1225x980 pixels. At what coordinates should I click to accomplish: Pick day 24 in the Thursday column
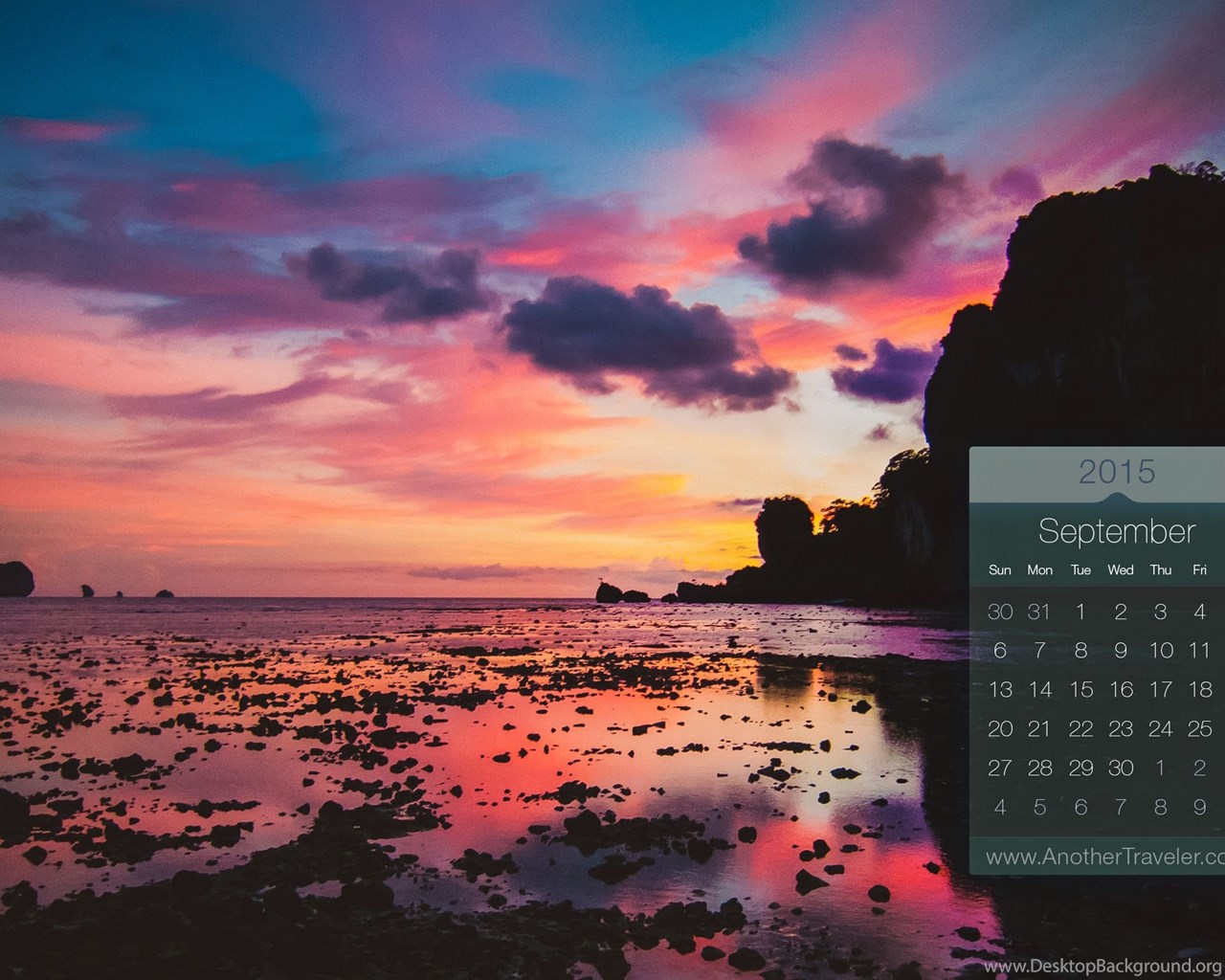click(1160, 728)
